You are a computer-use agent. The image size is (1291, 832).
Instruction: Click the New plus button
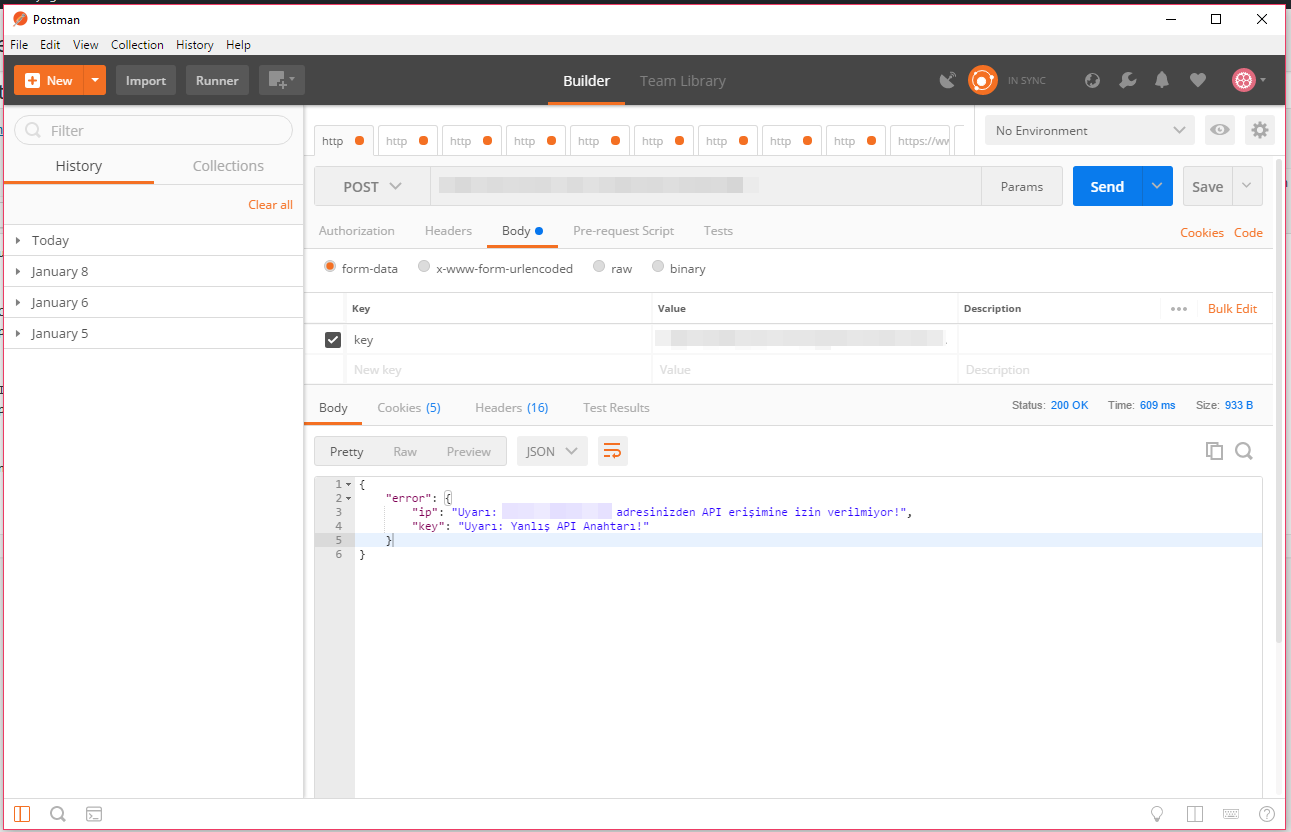click(48, 80)
